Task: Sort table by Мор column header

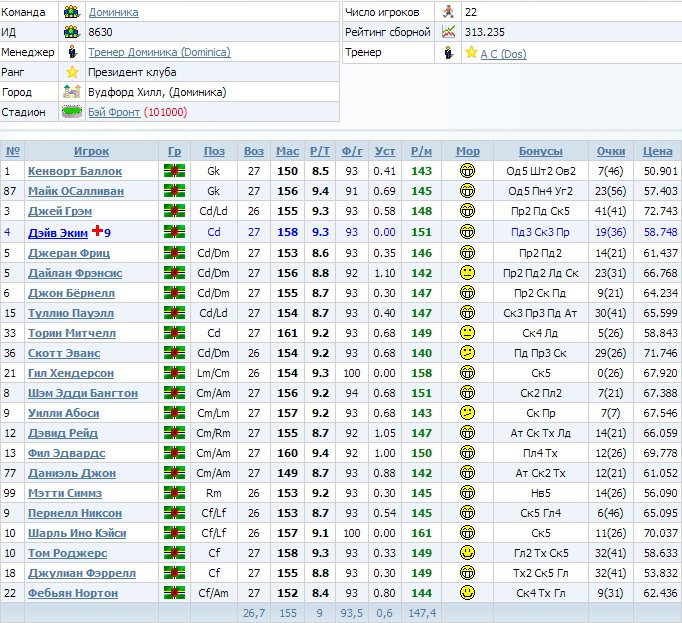Action: (468, 151)
